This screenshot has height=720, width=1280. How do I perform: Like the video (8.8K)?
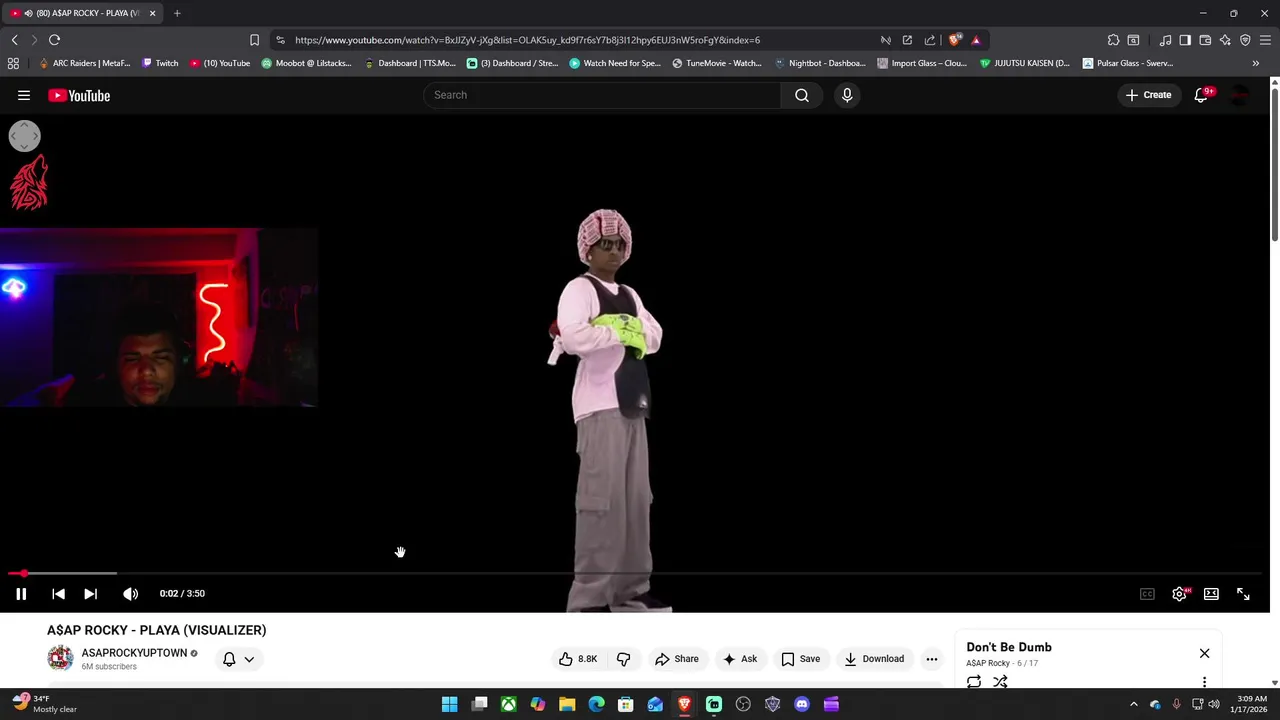(x=578, y=659)
